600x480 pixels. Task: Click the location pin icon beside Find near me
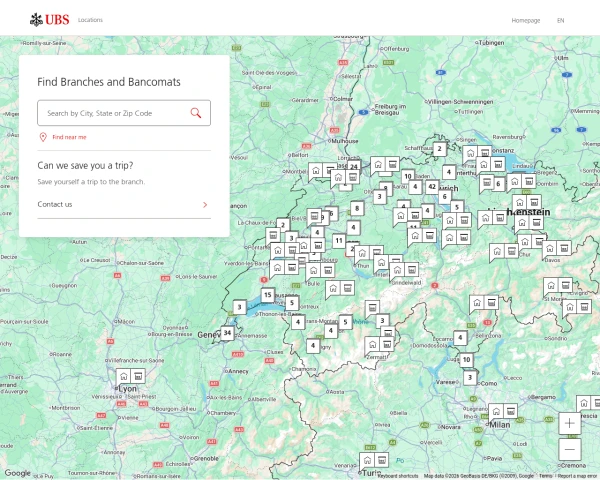[x=43, y=137]
